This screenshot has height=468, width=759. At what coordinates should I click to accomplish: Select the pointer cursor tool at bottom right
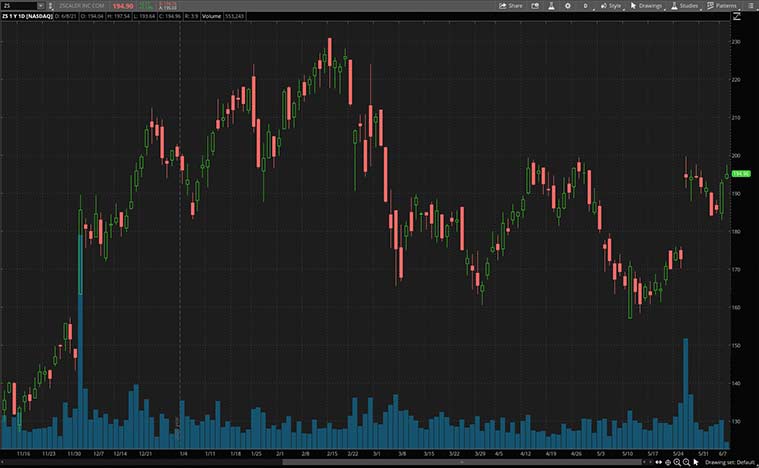pos(696,463)
